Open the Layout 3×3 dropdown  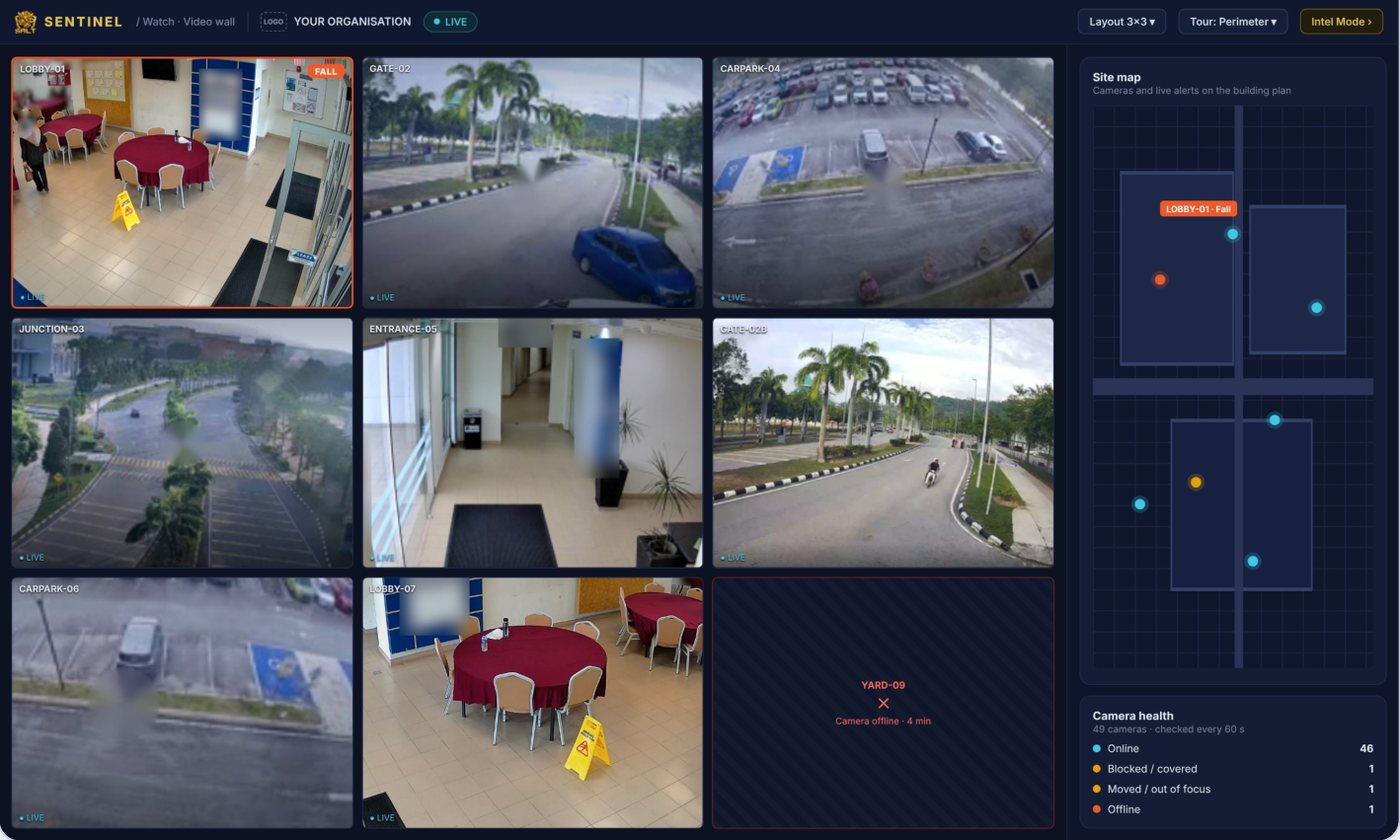1121,21
